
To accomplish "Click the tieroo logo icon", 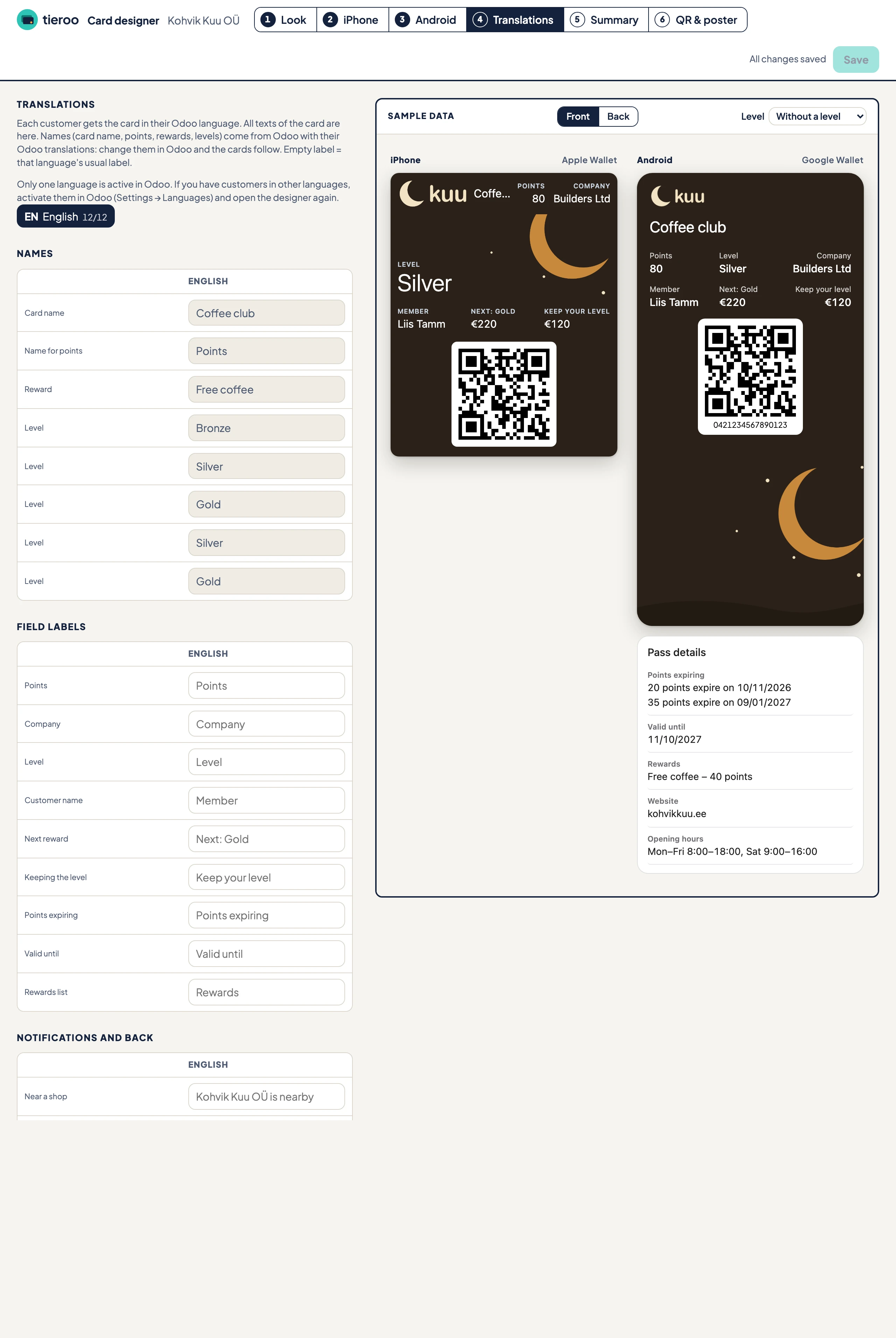I will pos(27,20).
